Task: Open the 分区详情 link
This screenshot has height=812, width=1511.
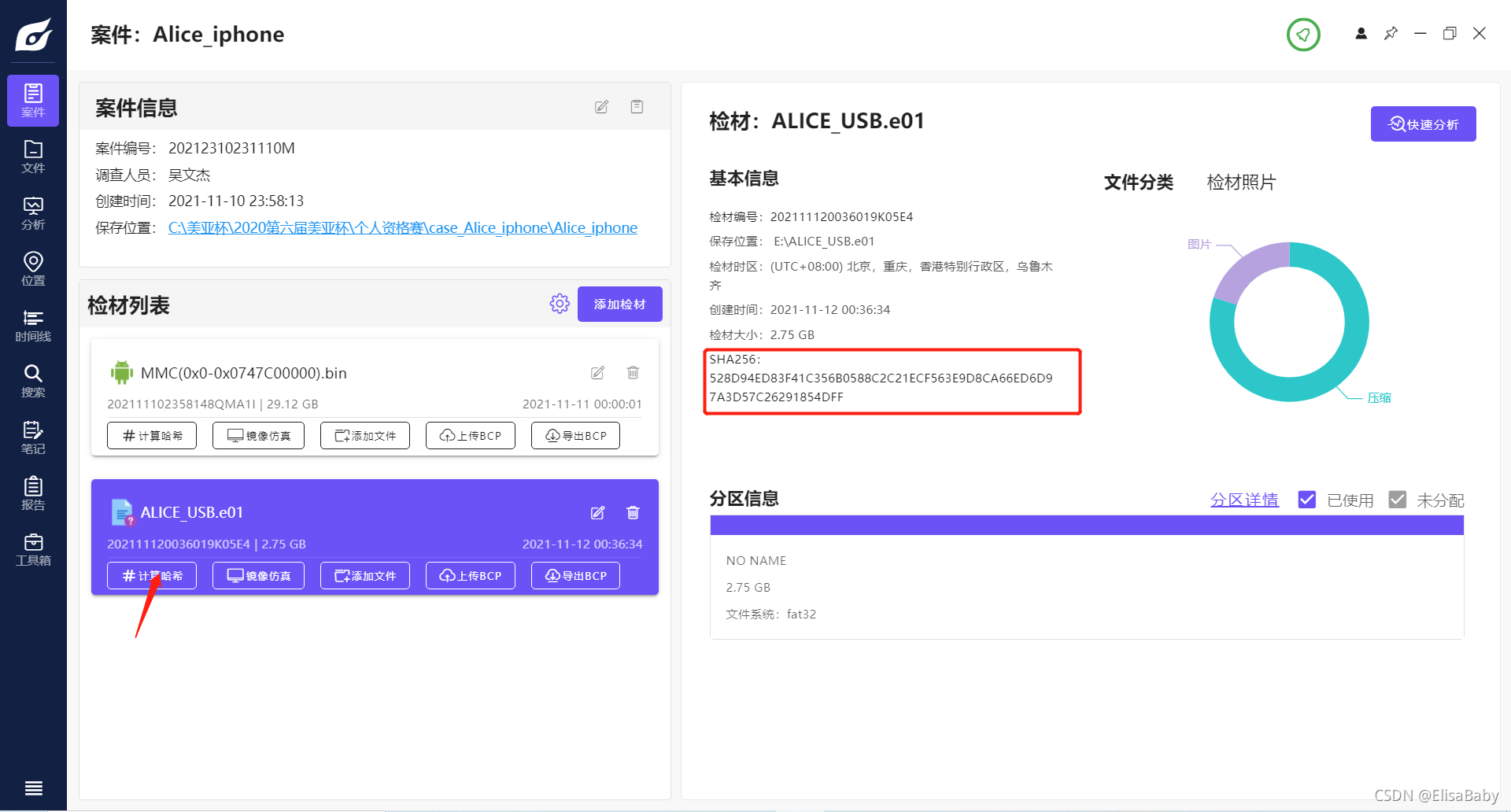Action: click(x=1244, y=500)
